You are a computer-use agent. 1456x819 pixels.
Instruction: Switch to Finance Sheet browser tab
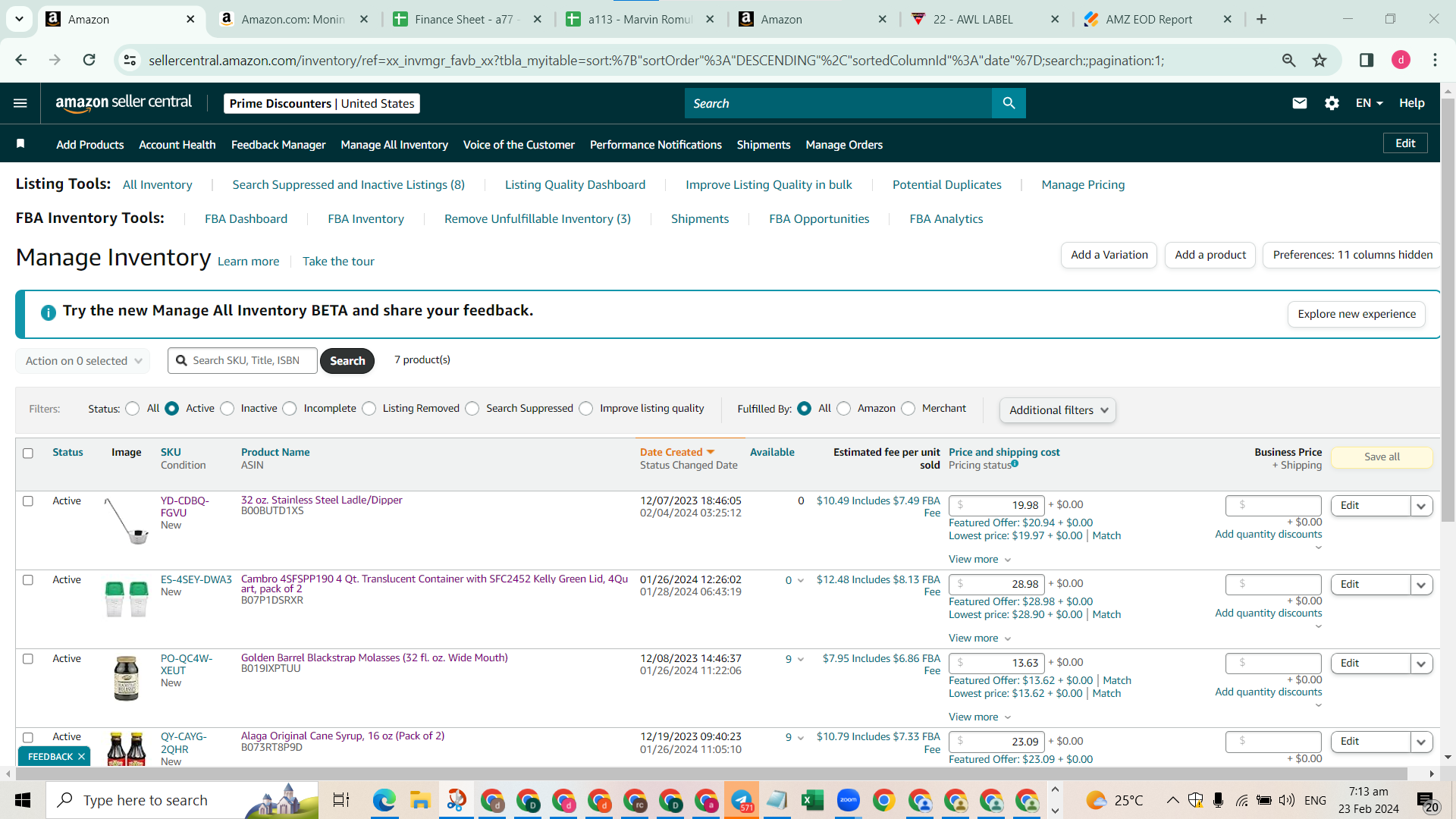point(468,20)
